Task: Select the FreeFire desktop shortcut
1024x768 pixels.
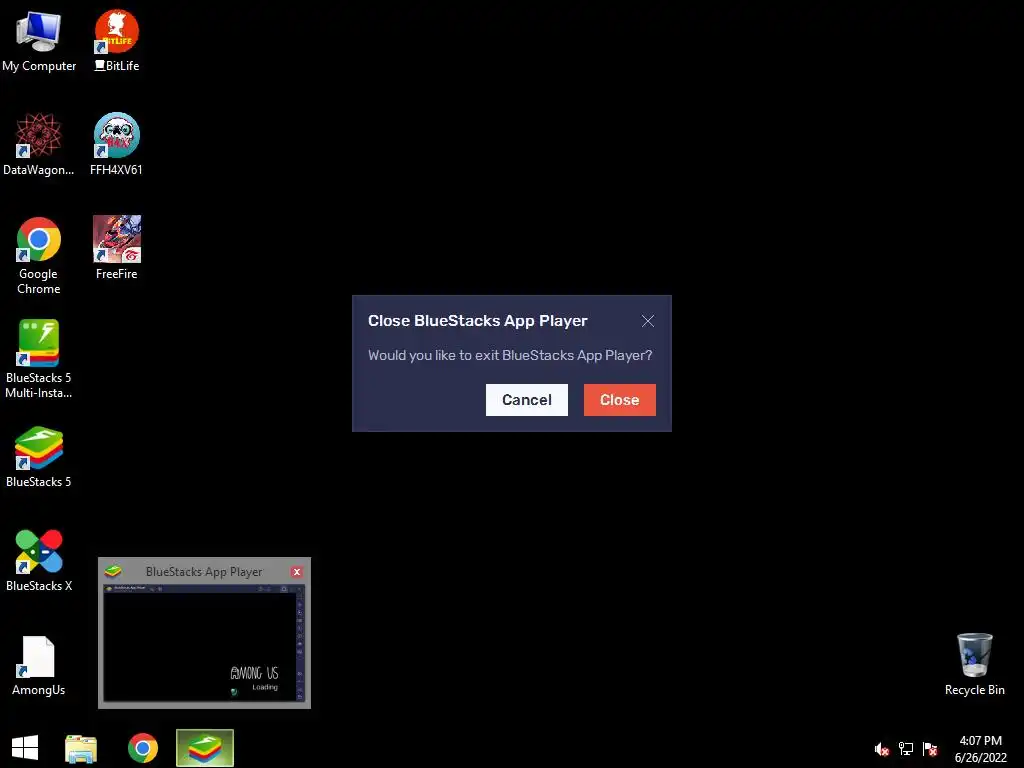Action: pyautogui.click(x=116, y=248)
